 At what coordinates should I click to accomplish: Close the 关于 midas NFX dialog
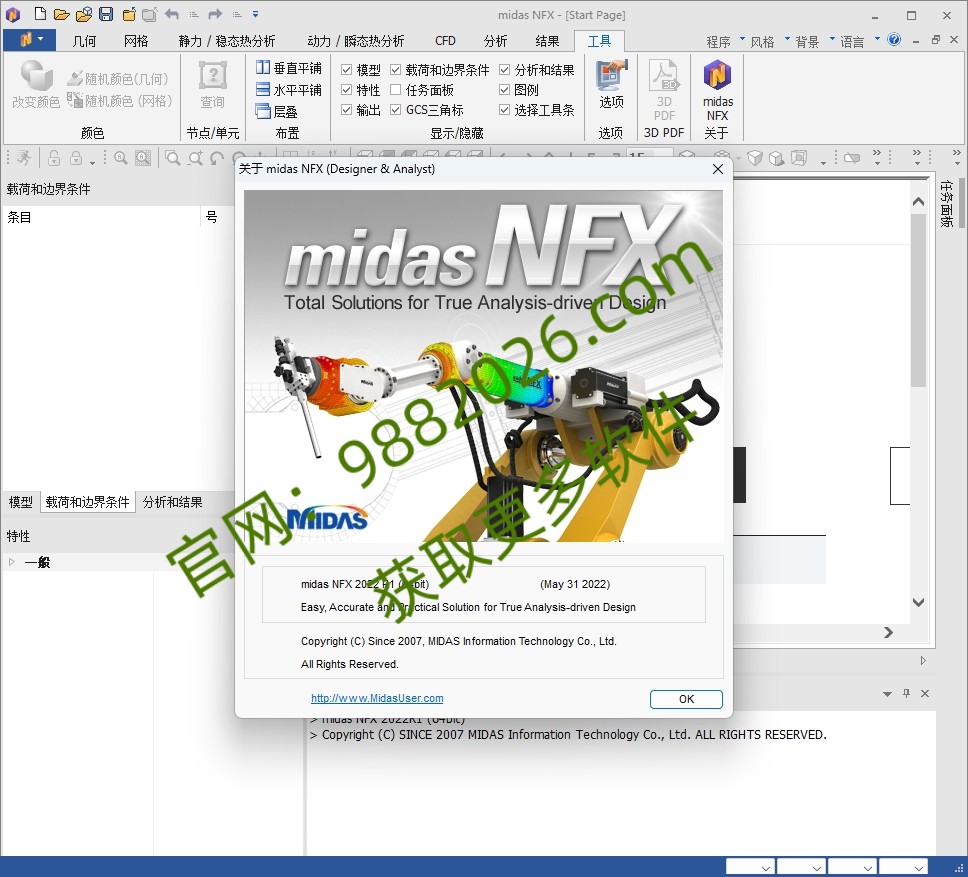click(717, 169)
